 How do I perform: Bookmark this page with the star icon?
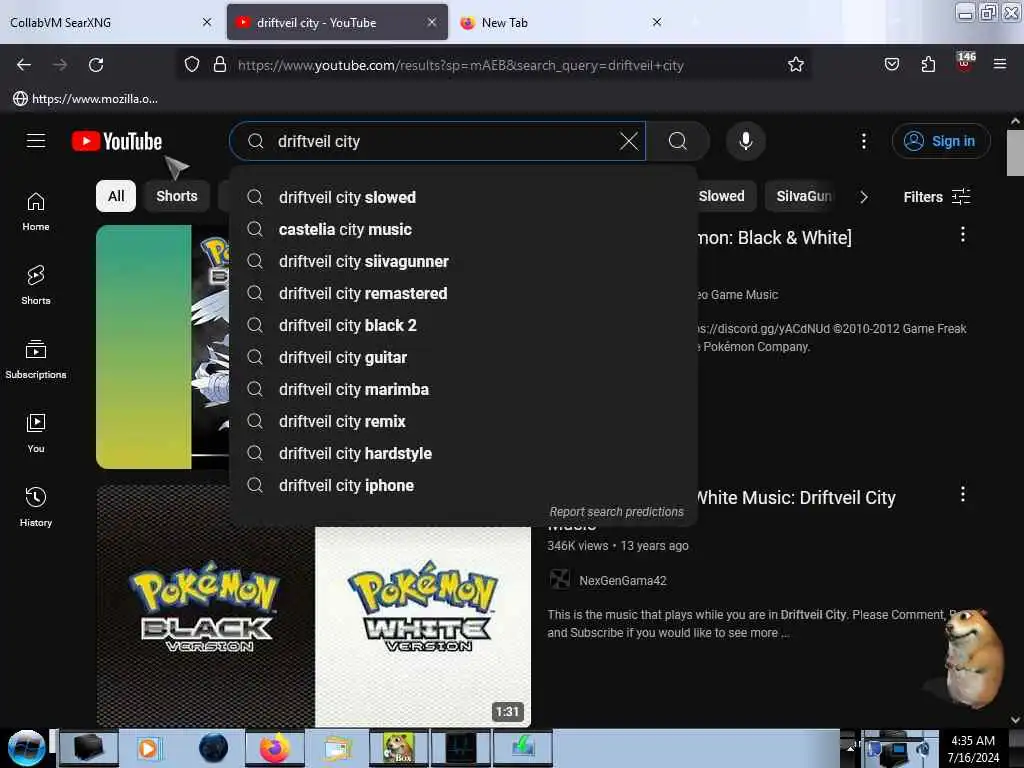click(795, 65)
